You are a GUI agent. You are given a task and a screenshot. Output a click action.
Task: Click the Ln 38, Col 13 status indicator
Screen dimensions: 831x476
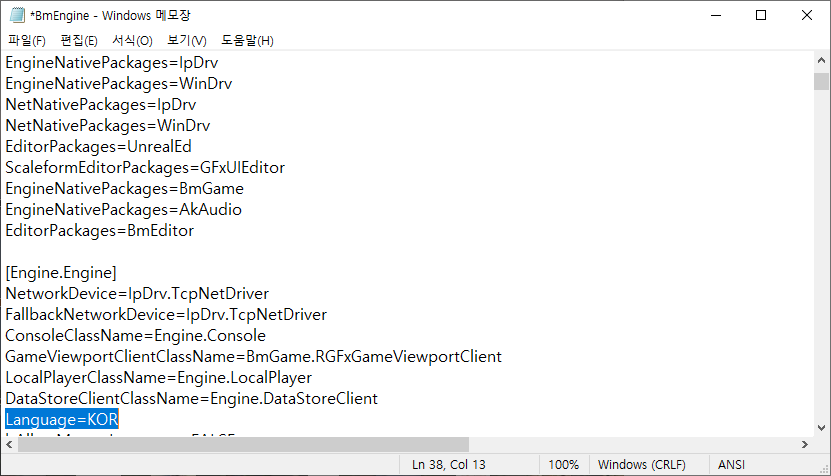pyautogui.click(x=448, y=465)
